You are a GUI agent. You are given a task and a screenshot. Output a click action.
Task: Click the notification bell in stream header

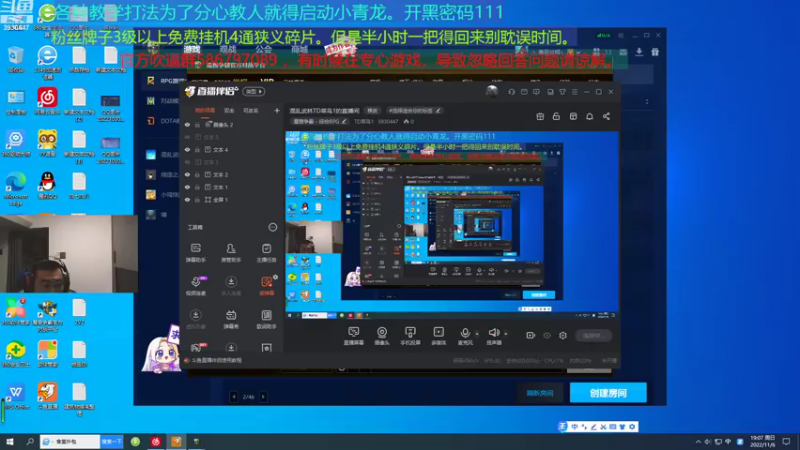tap(589, 116)
